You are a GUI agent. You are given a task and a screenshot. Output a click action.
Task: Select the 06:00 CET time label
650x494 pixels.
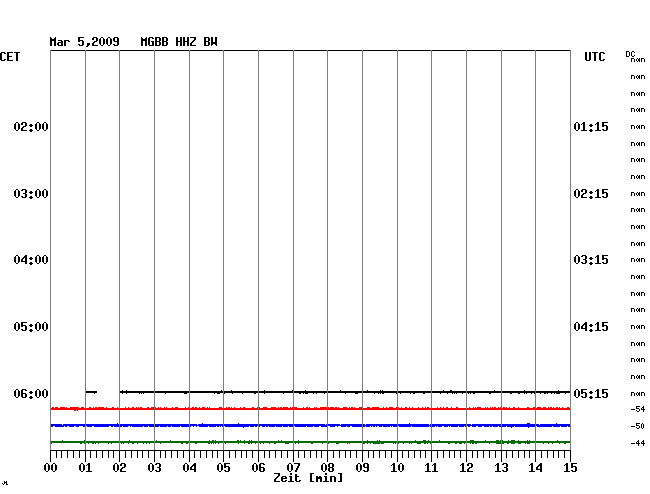31,393
